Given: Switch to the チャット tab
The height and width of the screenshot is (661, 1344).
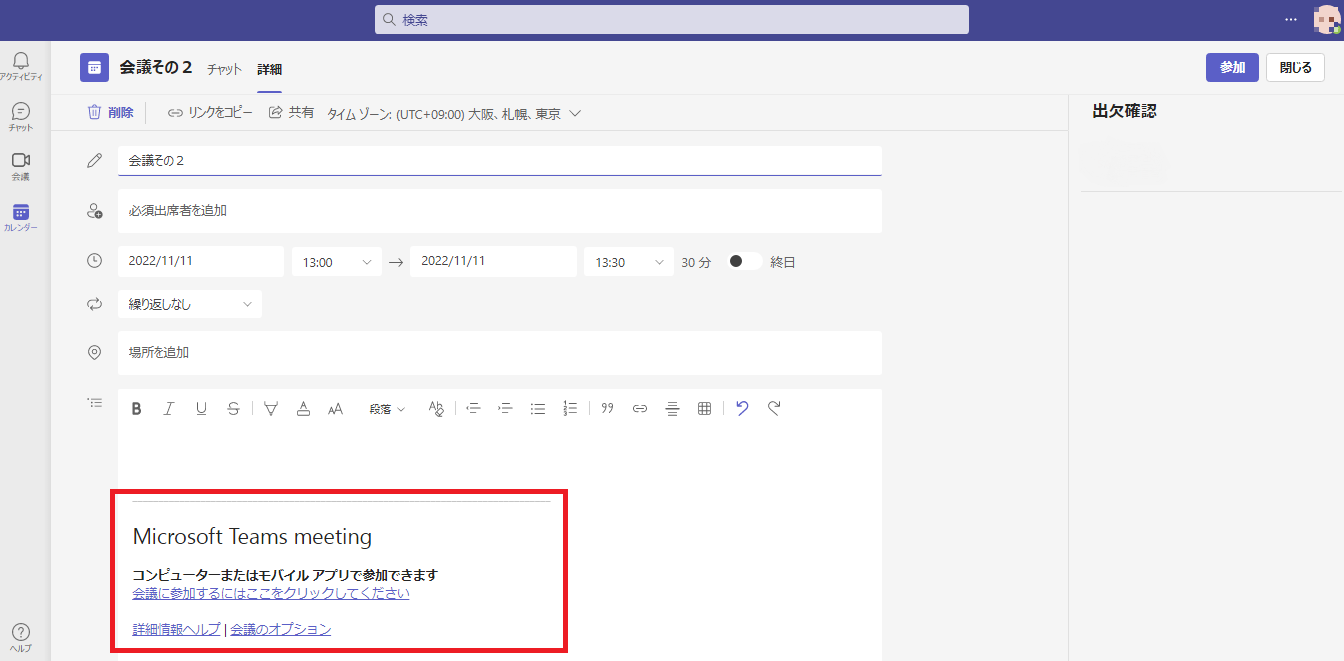Looking at the screenshot, I should click(224, 69).
